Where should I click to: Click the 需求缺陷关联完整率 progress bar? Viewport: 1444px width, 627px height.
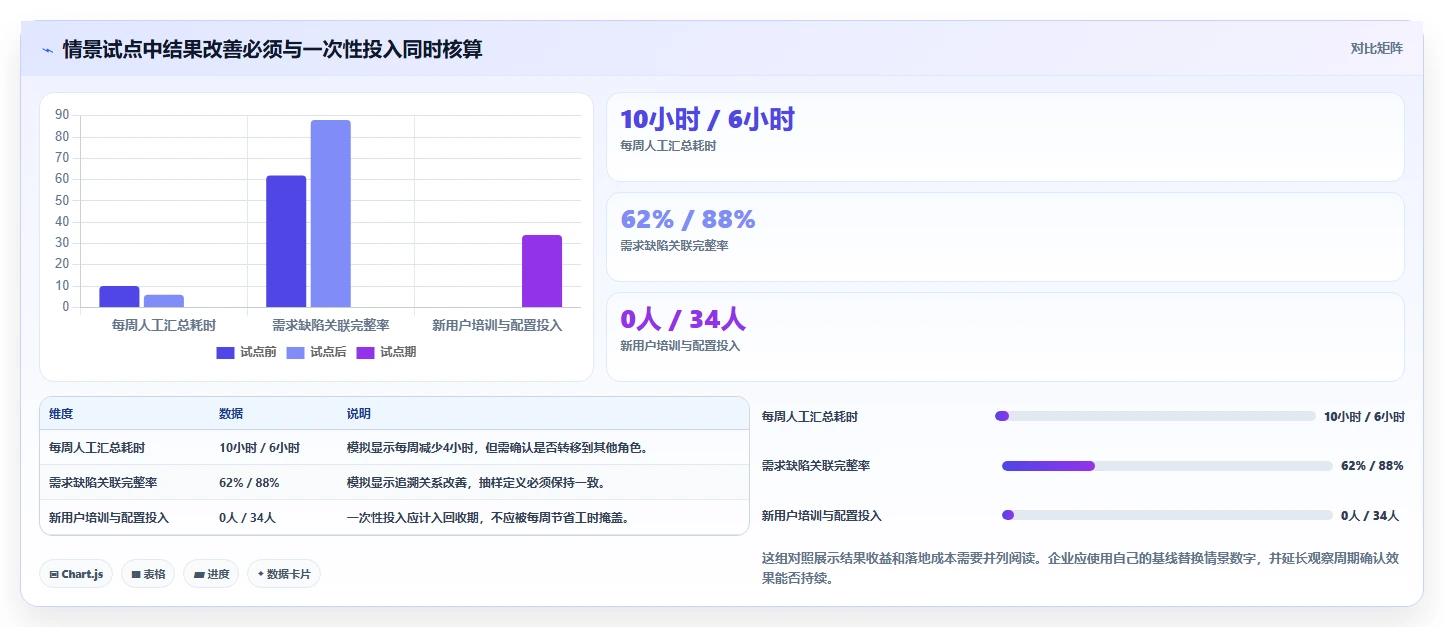(1167, 466)
